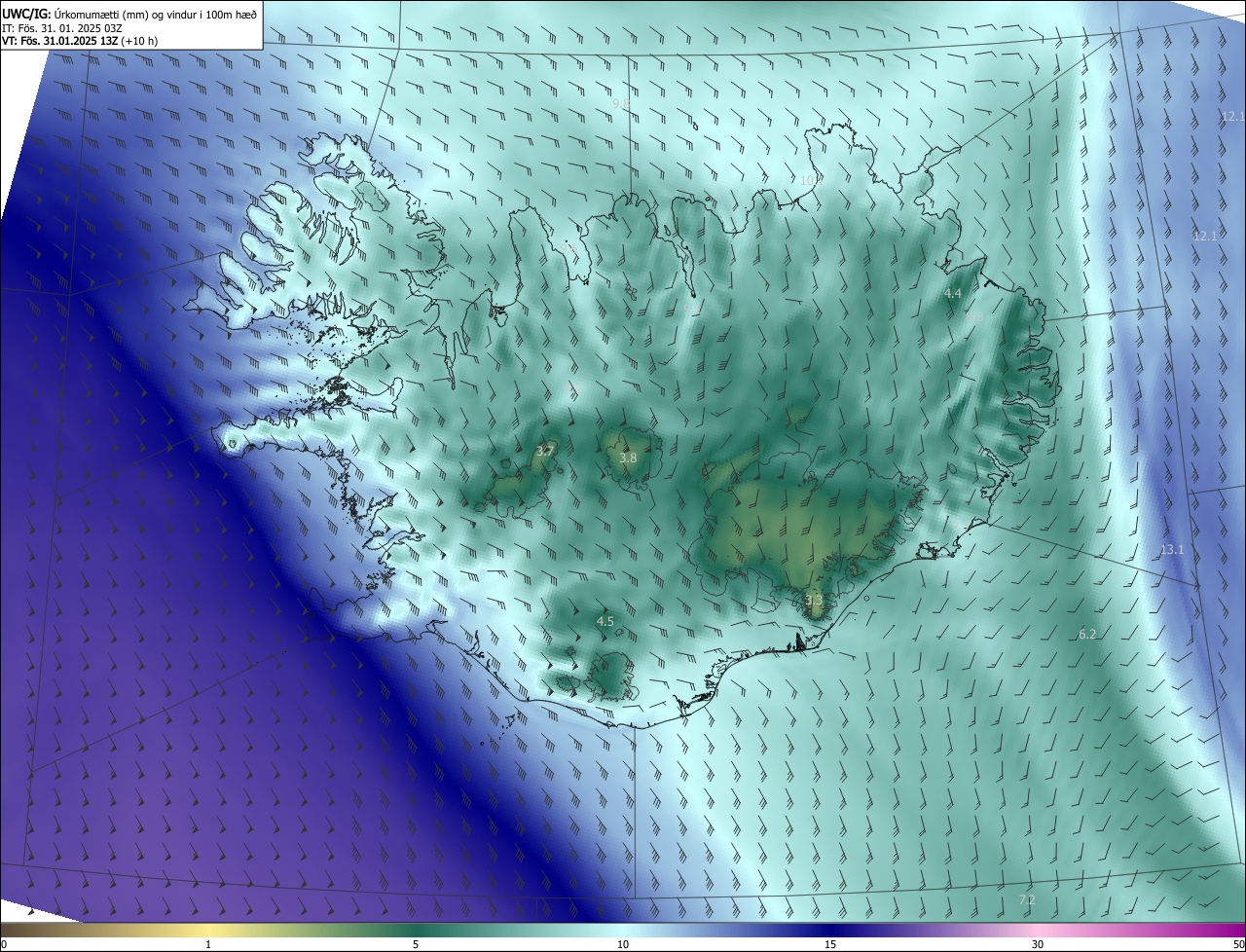Click the colour scale tick labelled 10
1246x952 pixels.
point(623,944)
